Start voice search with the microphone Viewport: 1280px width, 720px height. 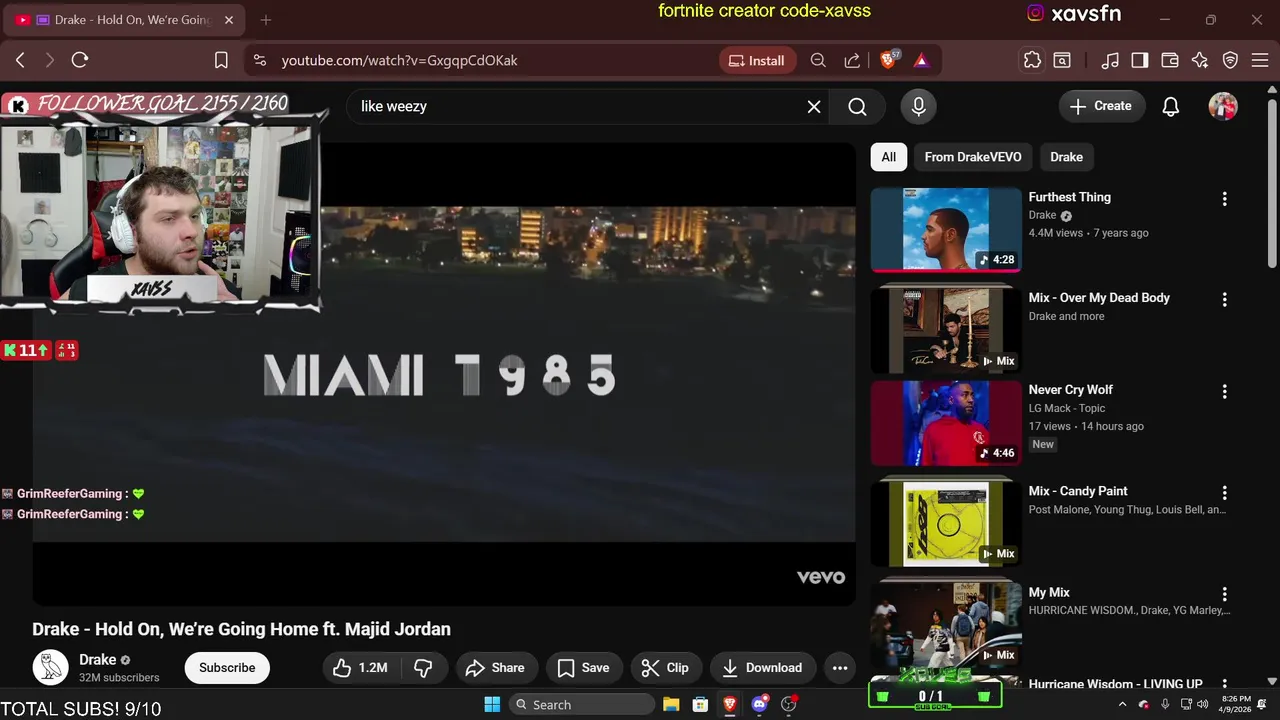coord(918,106)
